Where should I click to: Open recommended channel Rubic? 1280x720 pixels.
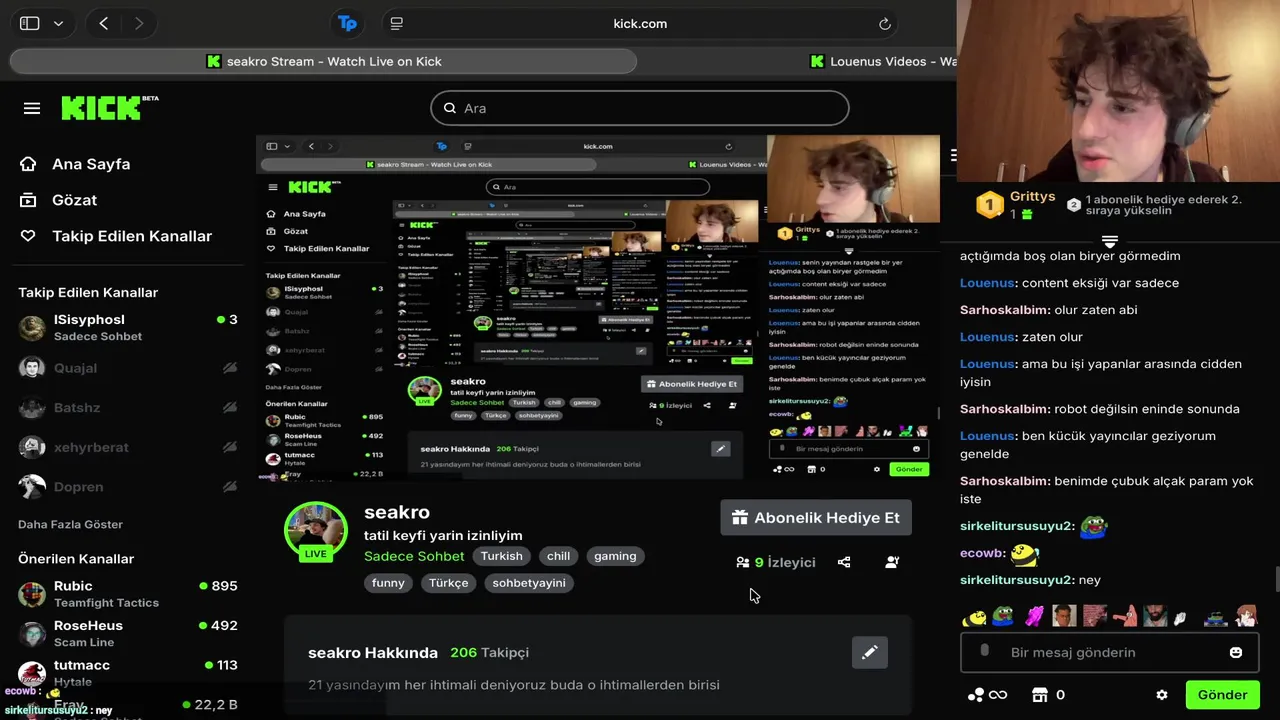tap(128, 593)
